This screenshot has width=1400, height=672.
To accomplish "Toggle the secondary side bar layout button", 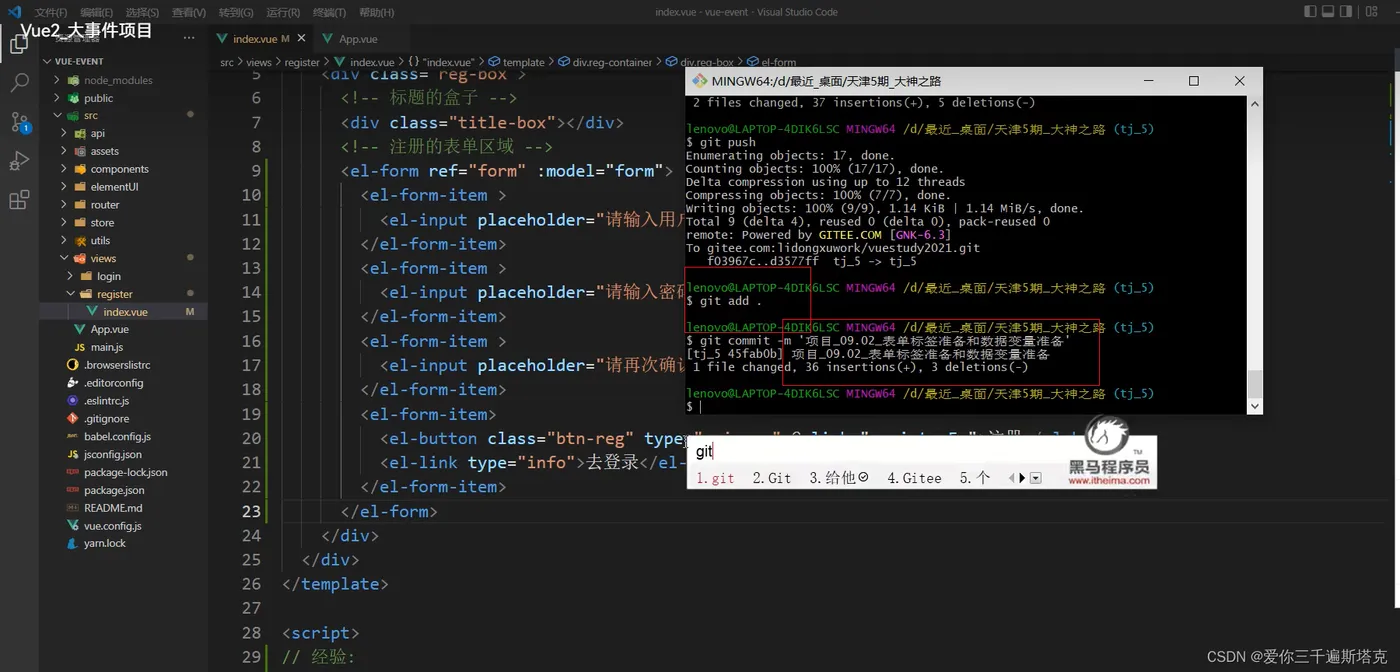I will (1346, 12).
